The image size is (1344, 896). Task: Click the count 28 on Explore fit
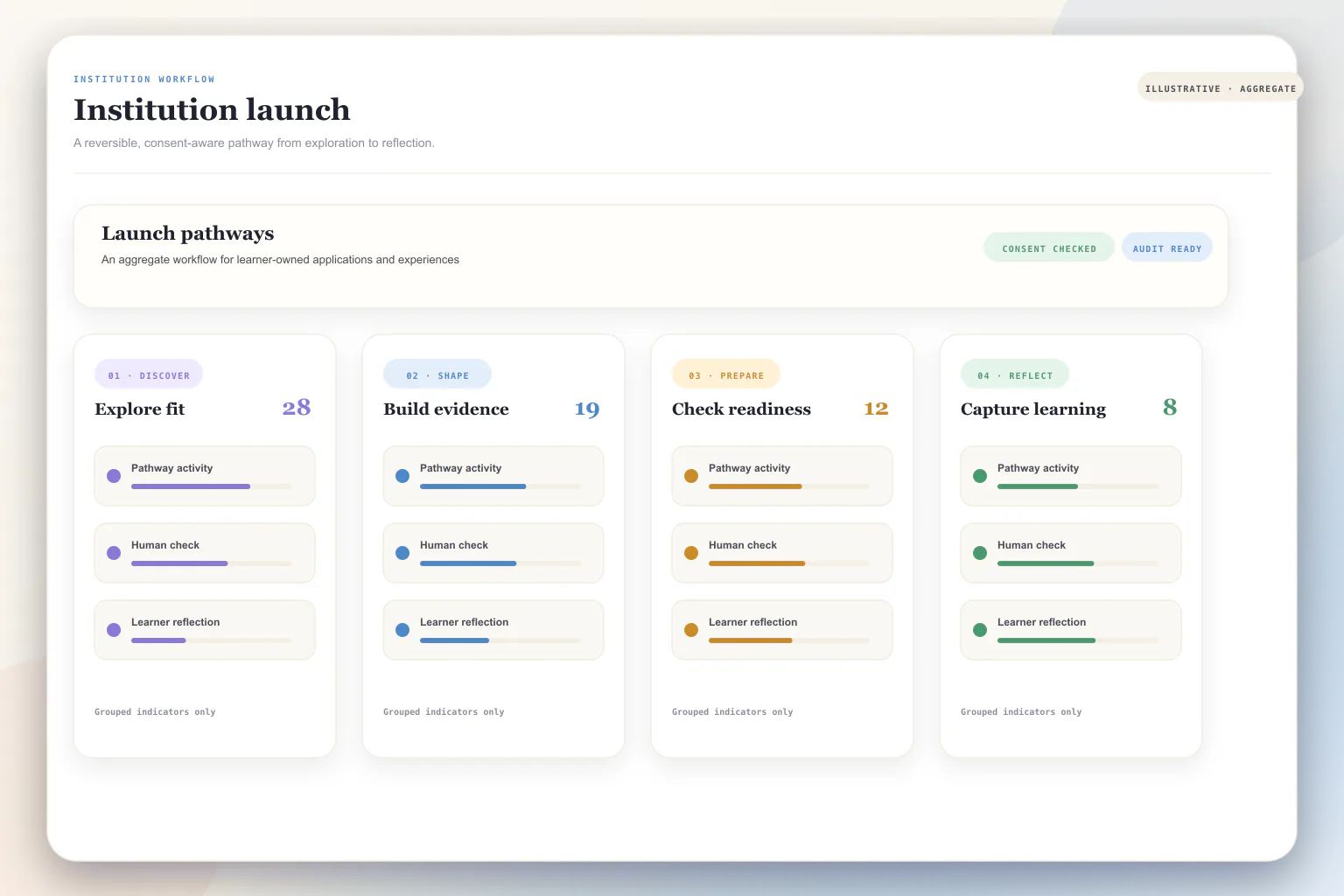point(297,408)
